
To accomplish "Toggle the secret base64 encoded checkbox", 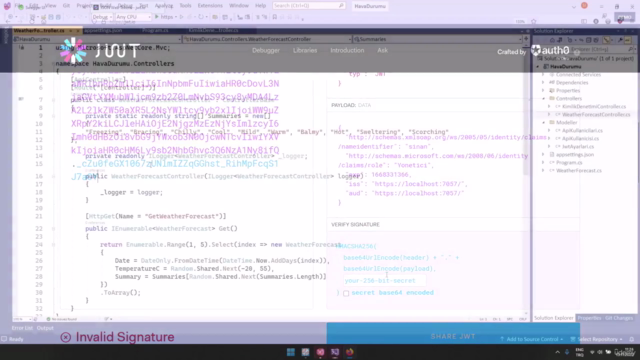I will point(346,293).
